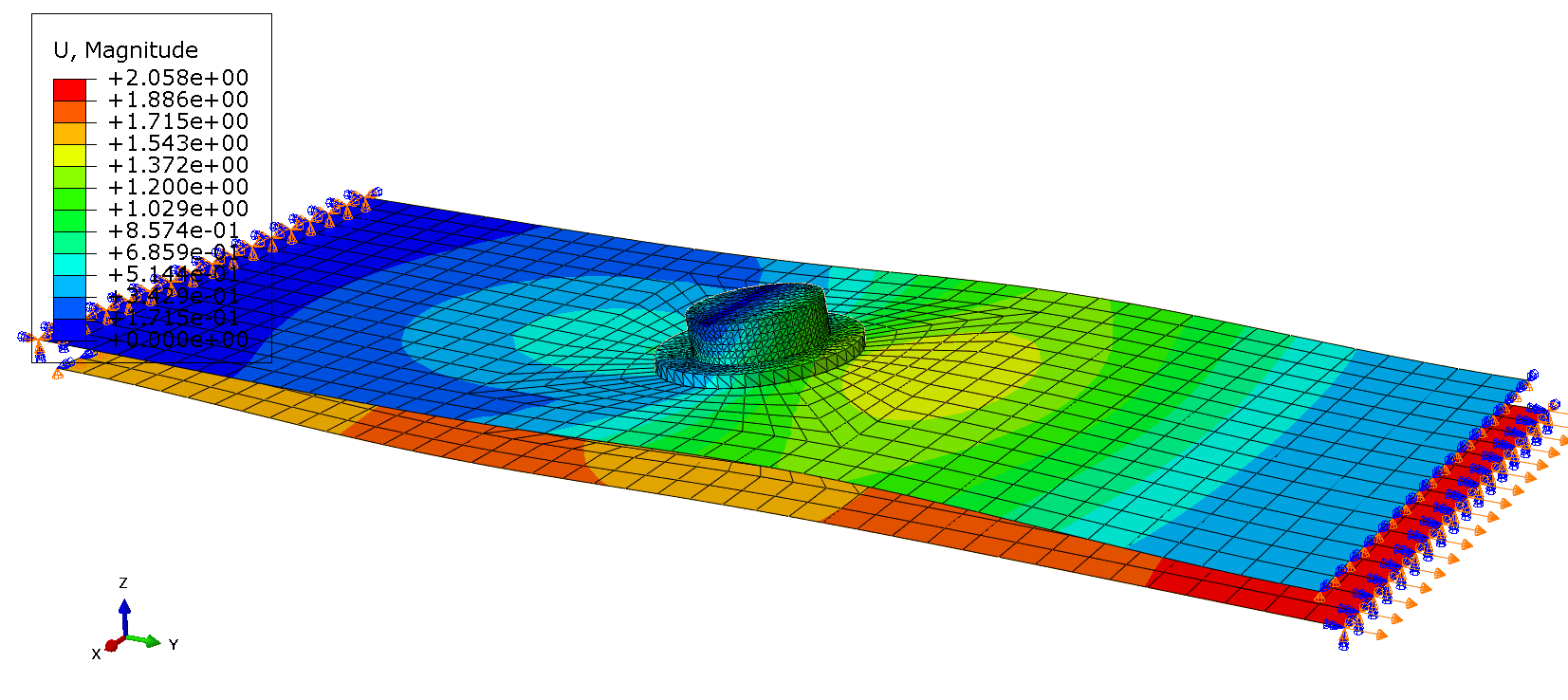Click the +1.029e+00 legend value
Viewport: 1568px width, 700px height.
click(x=178, y=209)
